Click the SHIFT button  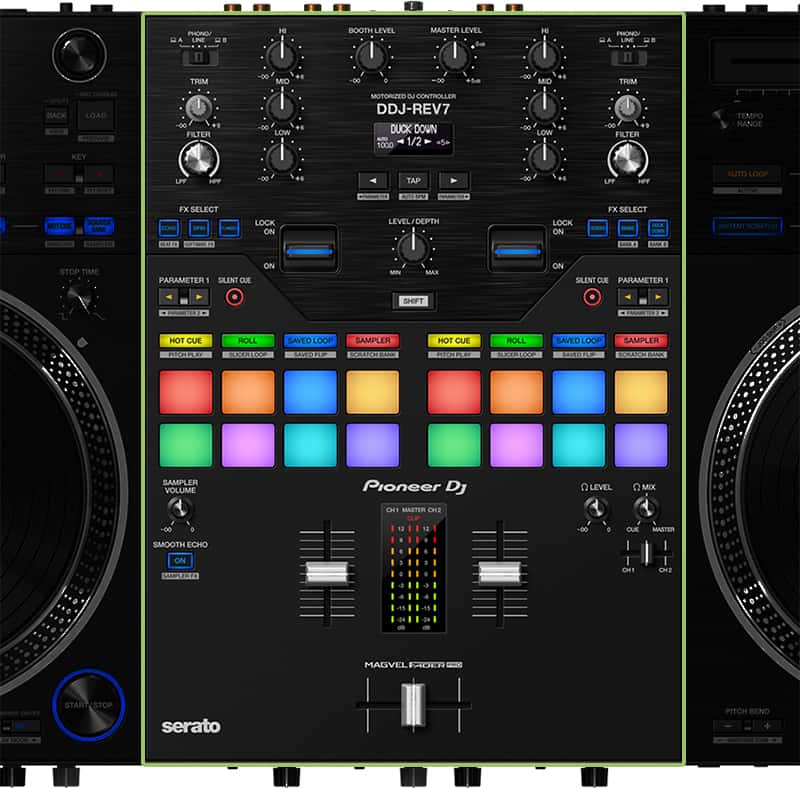pos(413,301)
